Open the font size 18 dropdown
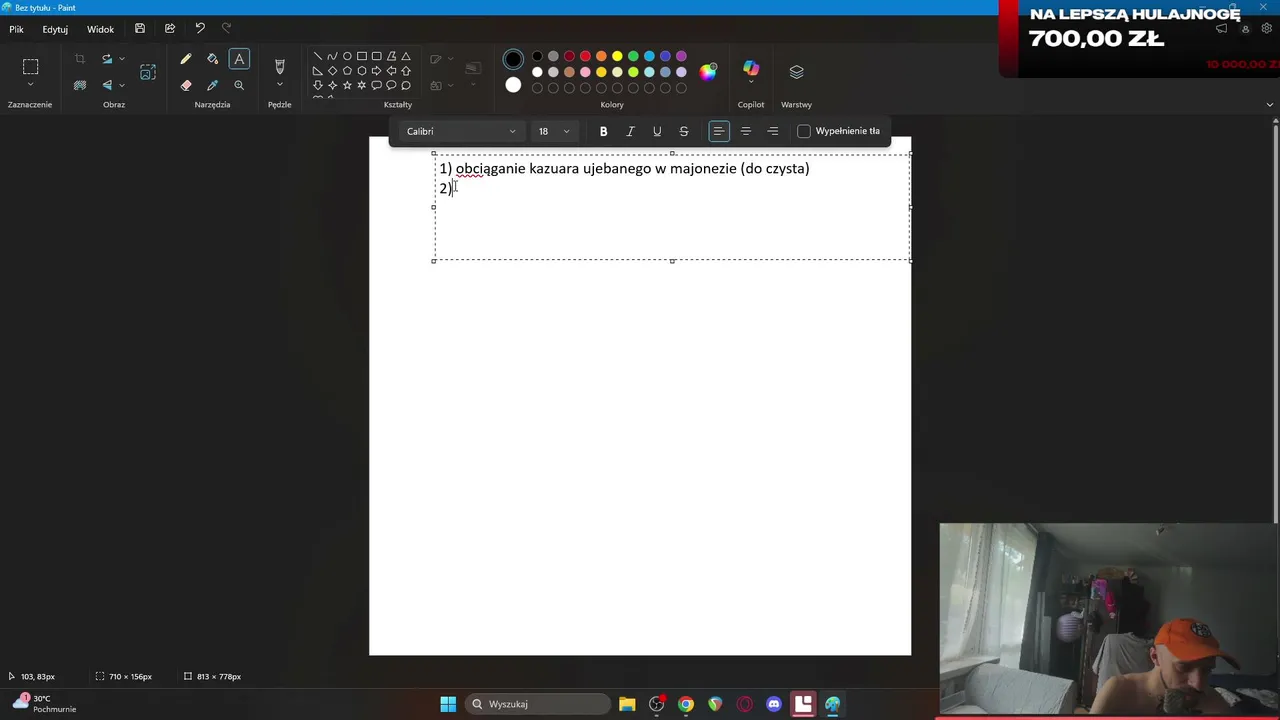This screenshot has height=720, width=1280. pos(554,131)
